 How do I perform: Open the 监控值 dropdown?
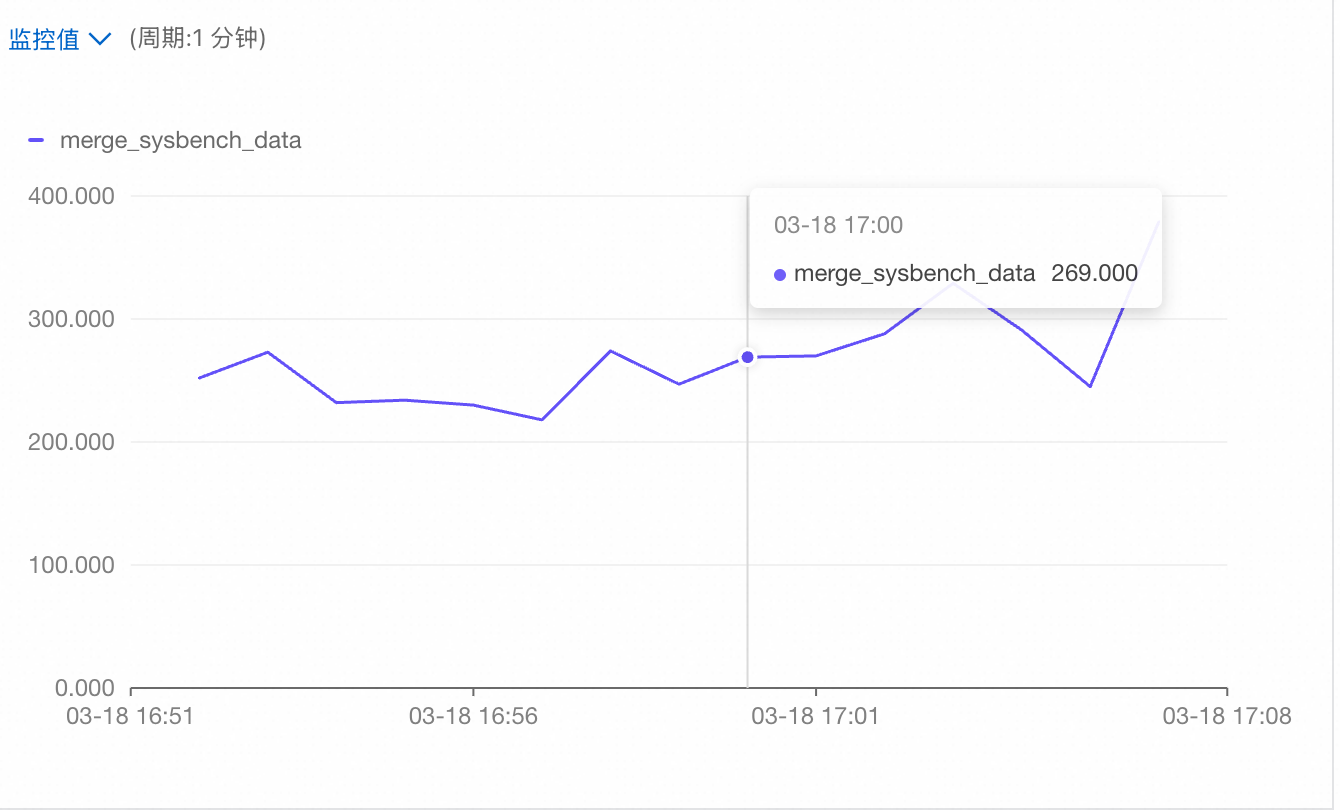pos(59,40)
